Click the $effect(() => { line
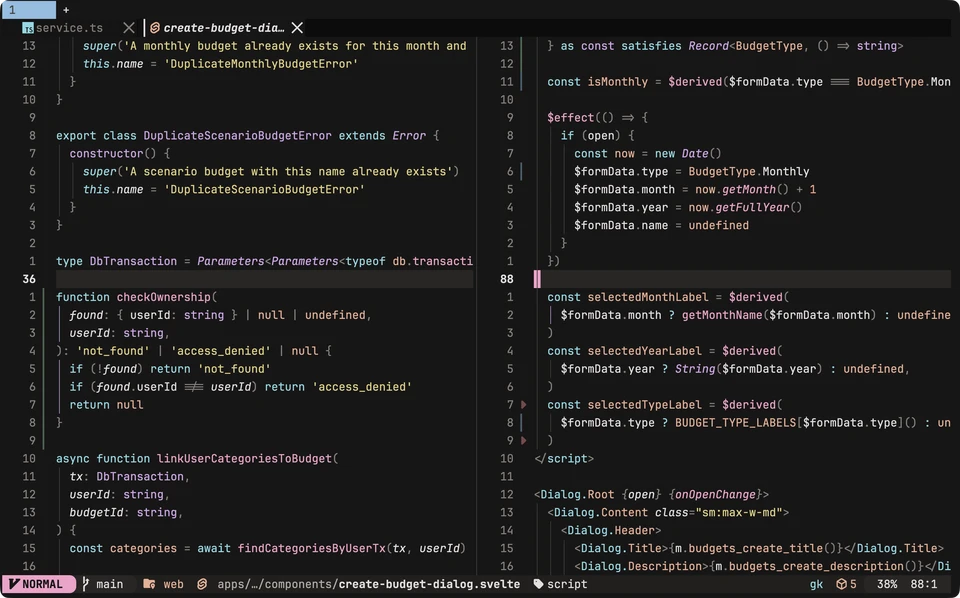Image resolution: width=960 pixels, height=598 pixels. click(x=598, y=118)
